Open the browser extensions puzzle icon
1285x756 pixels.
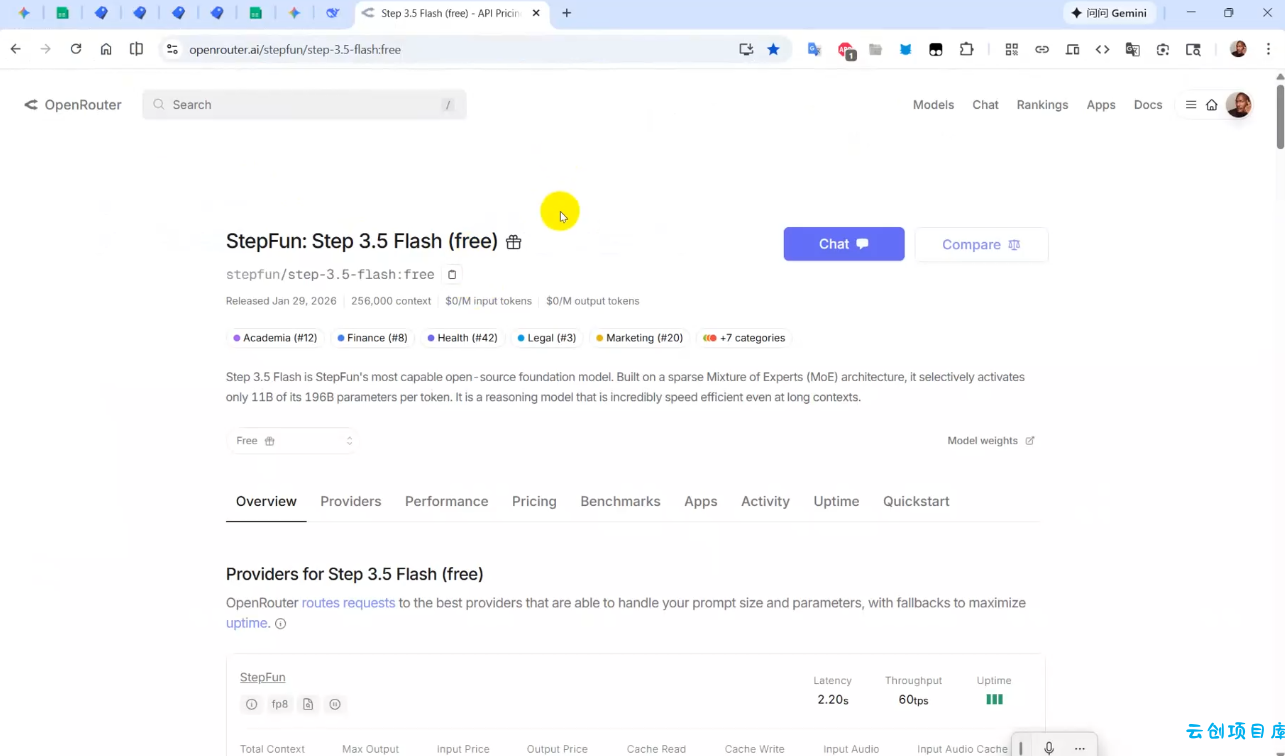coord(966,49)
